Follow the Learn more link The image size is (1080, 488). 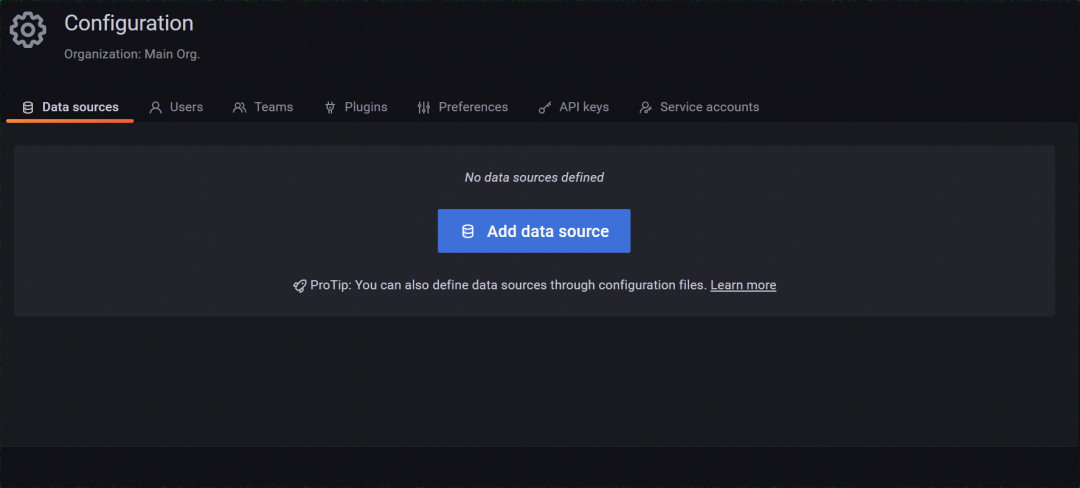pyautogui.click(x=743, y=285)
